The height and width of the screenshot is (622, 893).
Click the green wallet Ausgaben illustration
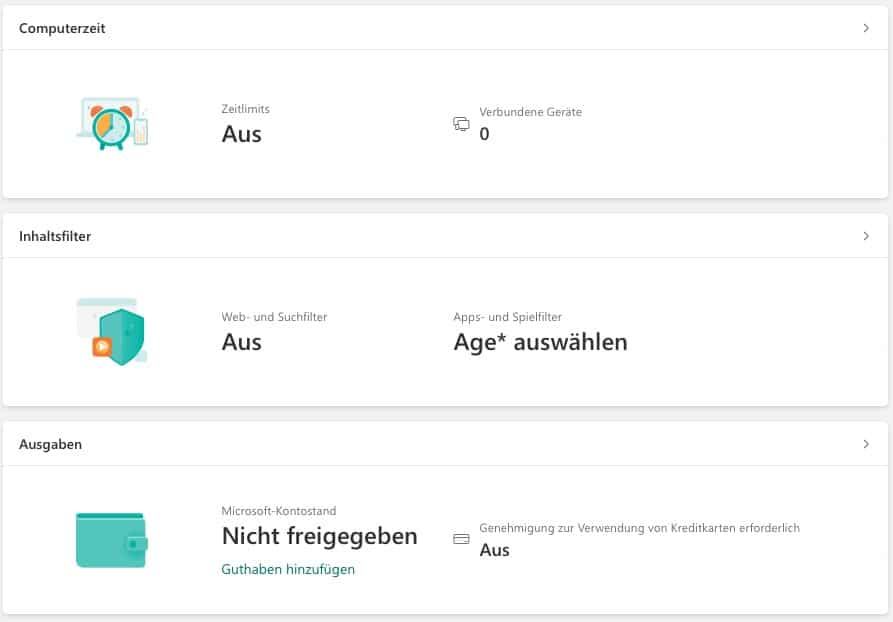pos(112,540)
